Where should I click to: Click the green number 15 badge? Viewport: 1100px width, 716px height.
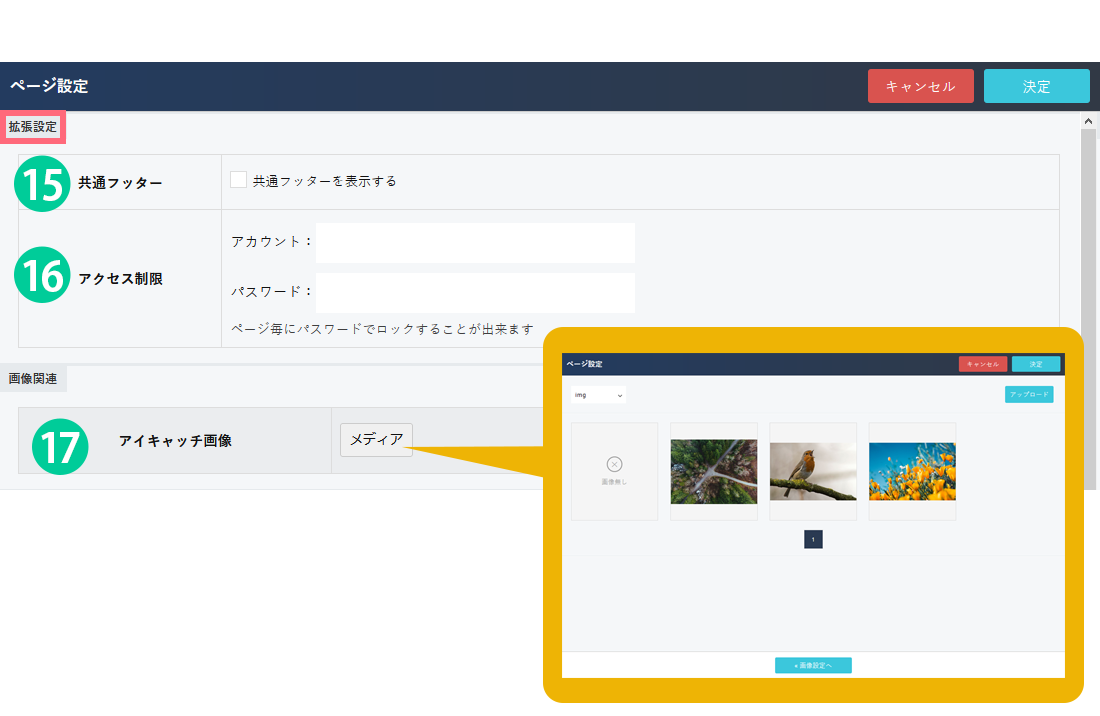coord(42,184)
